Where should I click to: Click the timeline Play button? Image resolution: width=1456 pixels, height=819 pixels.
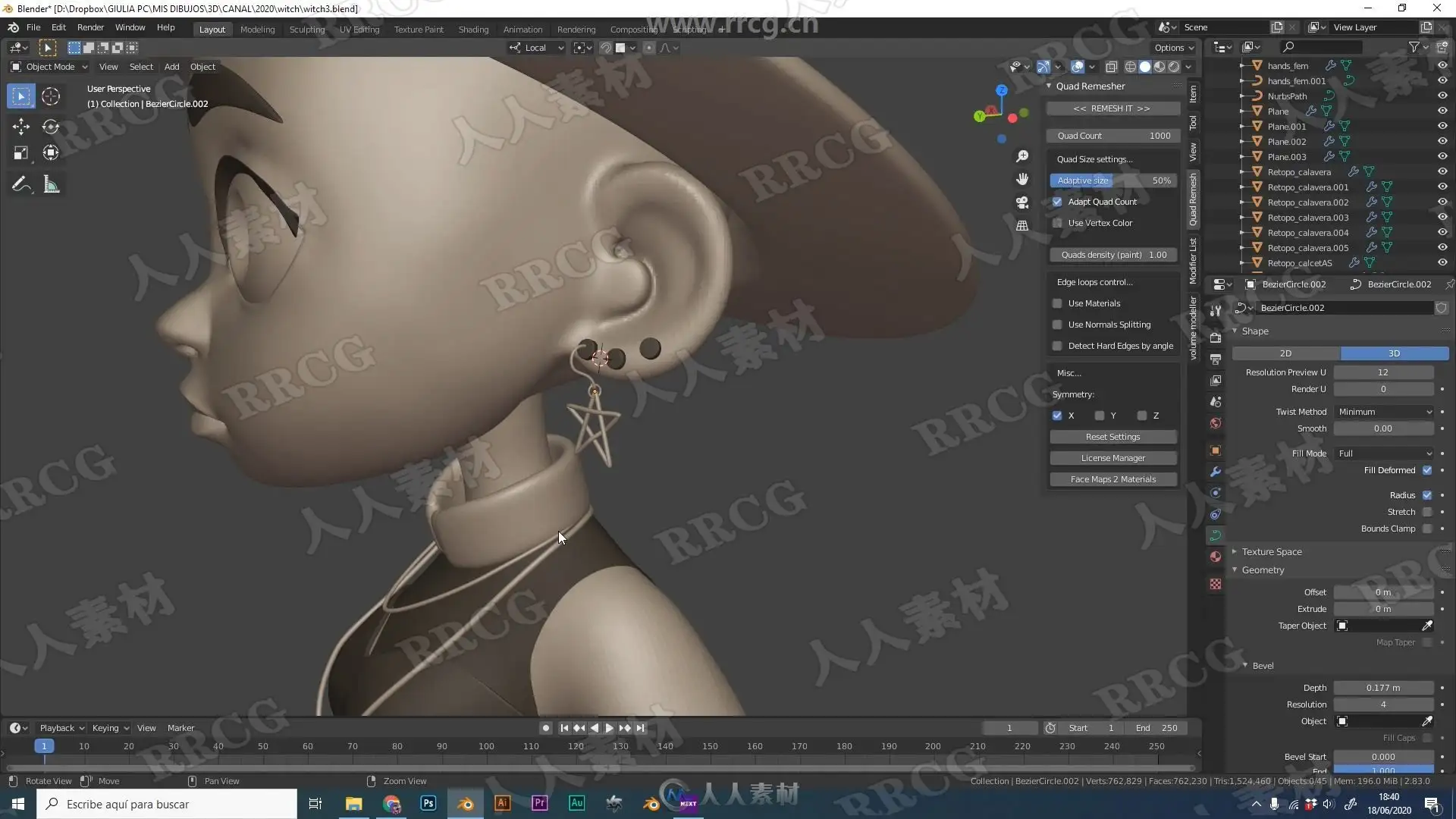609,728
